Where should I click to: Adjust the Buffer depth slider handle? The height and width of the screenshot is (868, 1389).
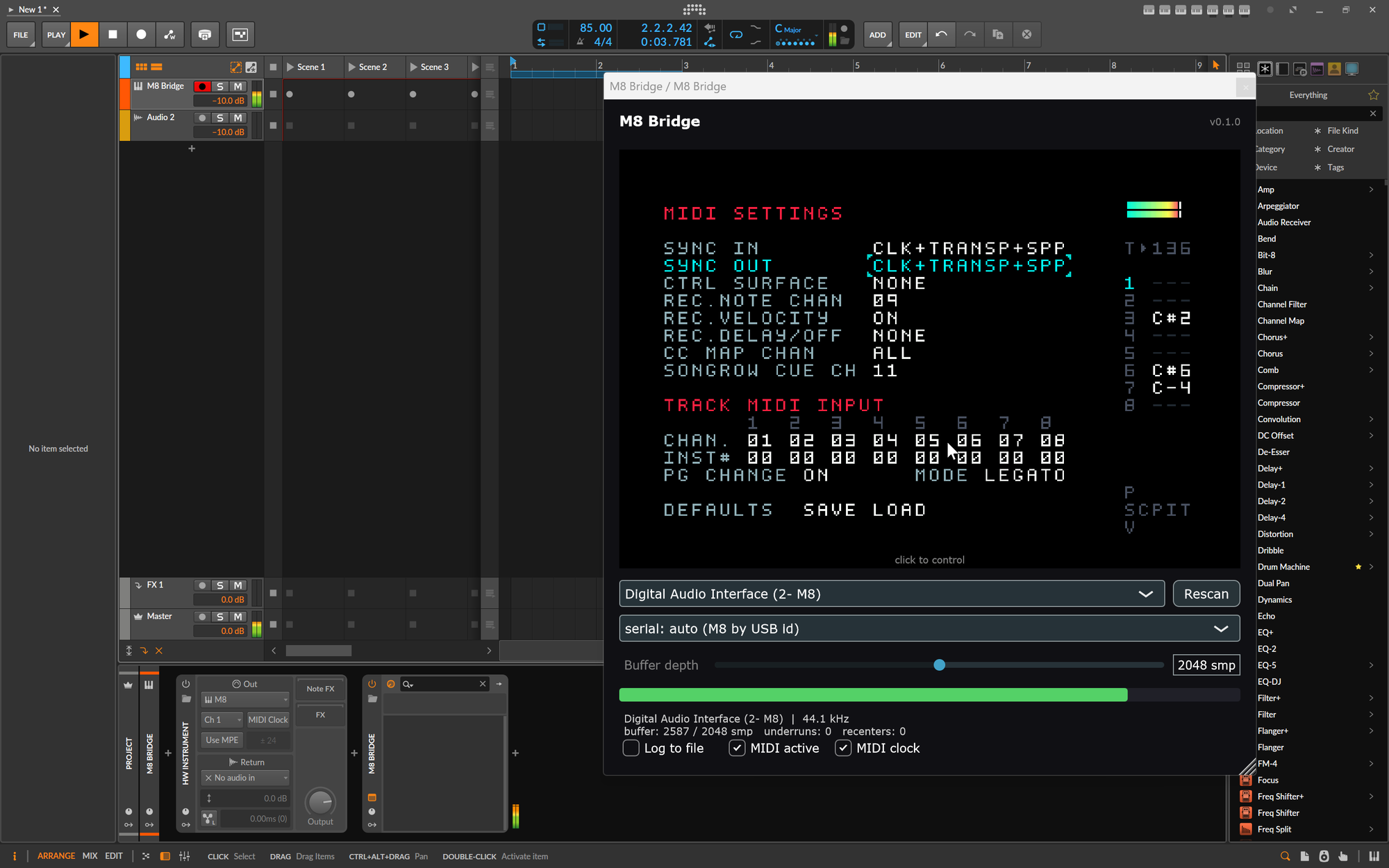point(939,665)
